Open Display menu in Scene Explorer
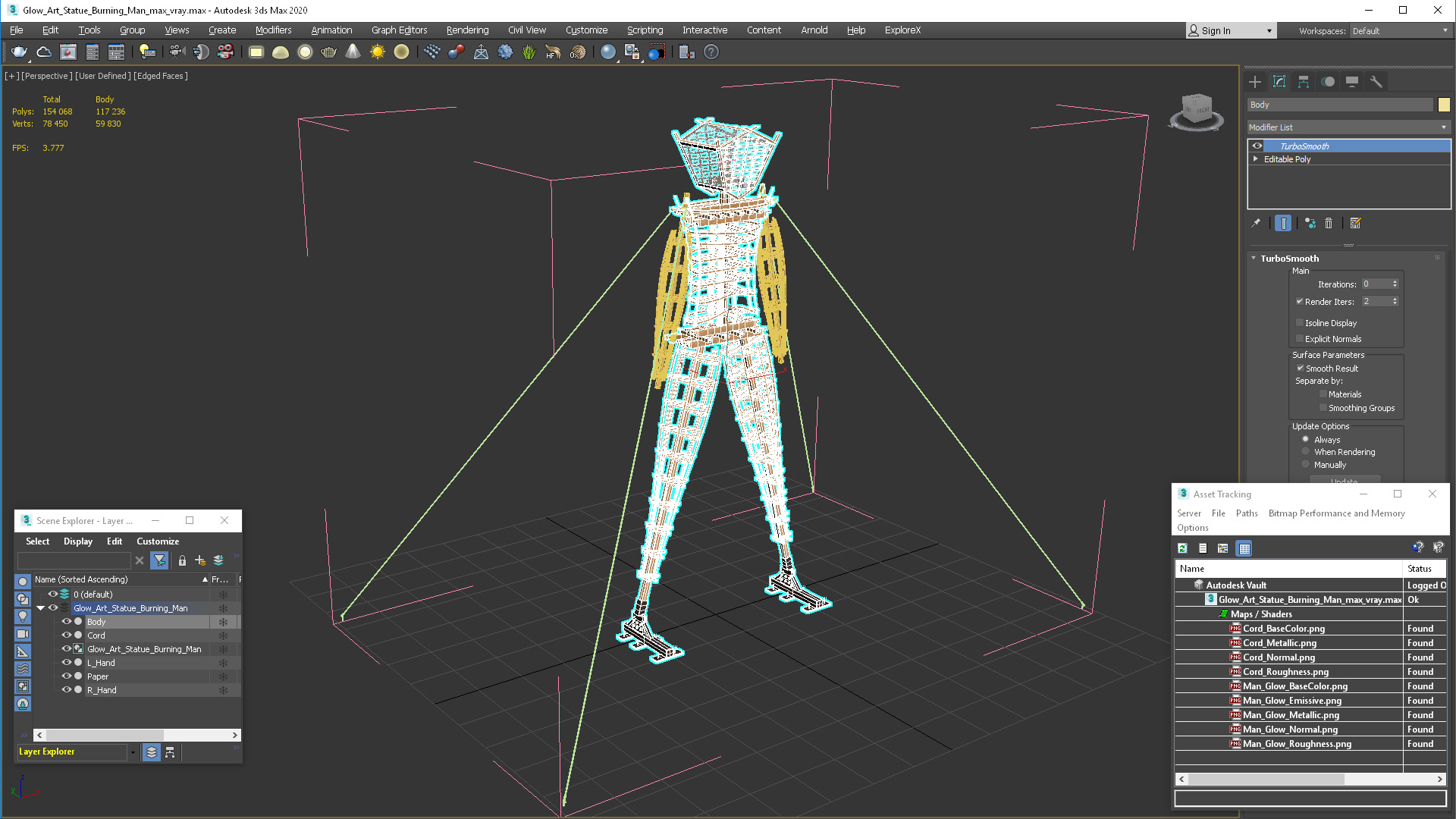 pyautogui.click(x=78, y=541)
